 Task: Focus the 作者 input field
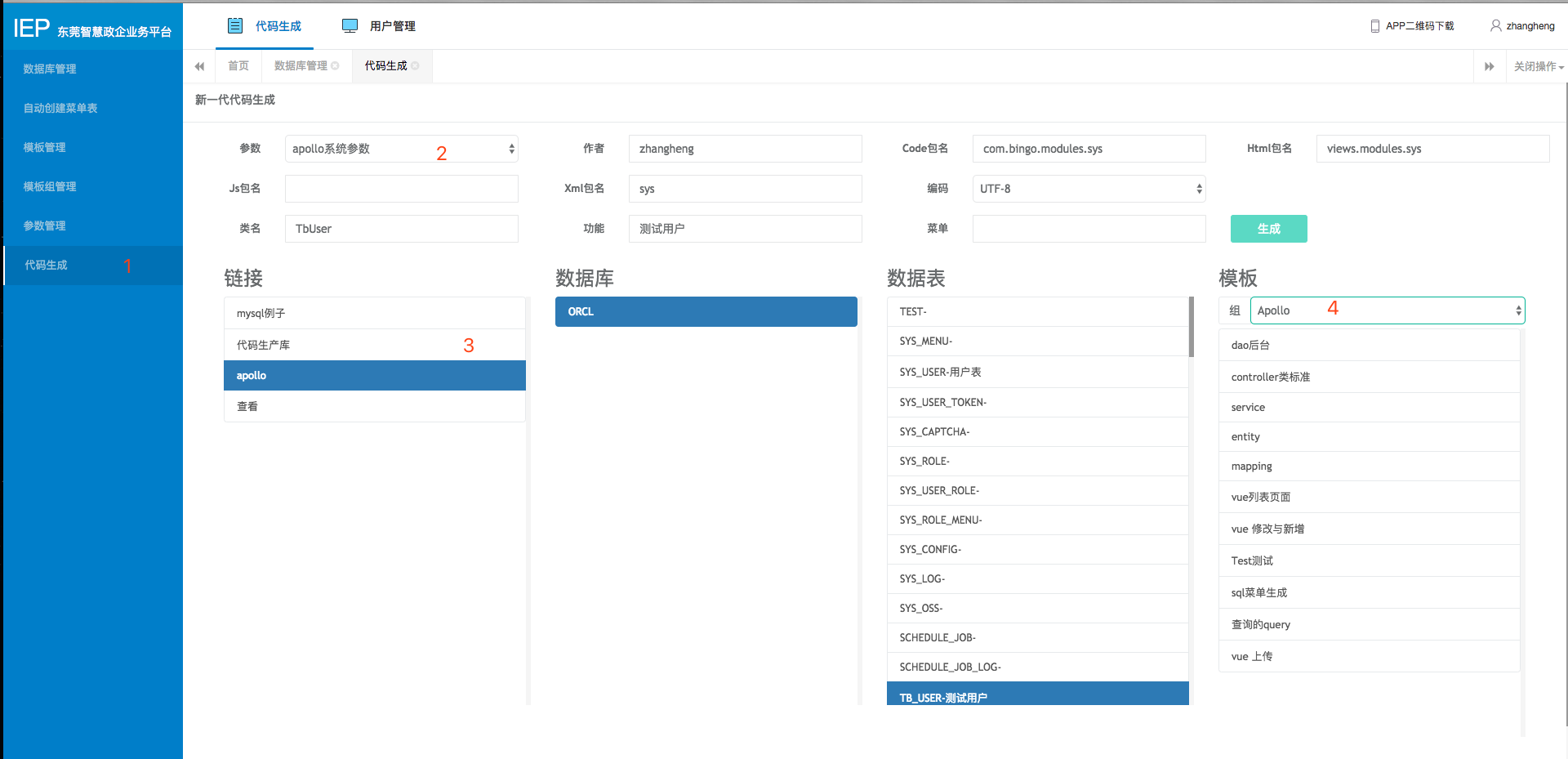[745, 149]
